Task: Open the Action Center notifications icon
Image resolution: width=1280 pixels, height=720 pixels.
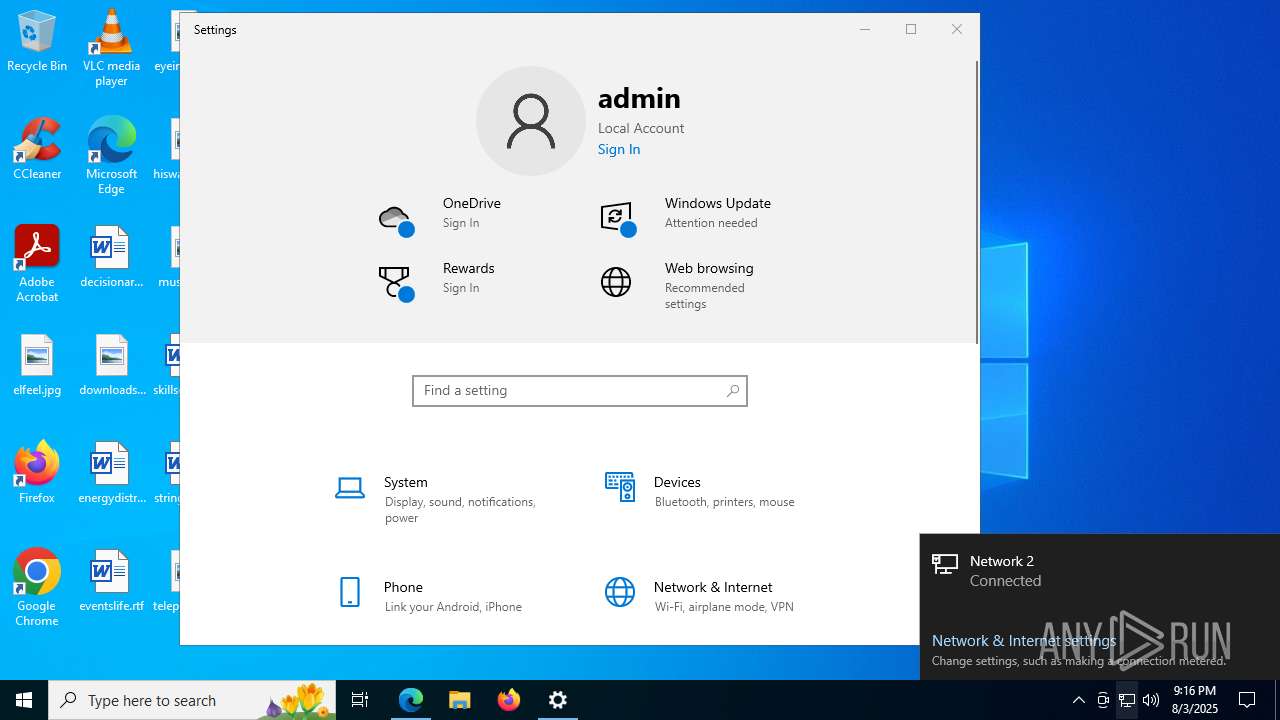Action: click(x=1247, y=700)
